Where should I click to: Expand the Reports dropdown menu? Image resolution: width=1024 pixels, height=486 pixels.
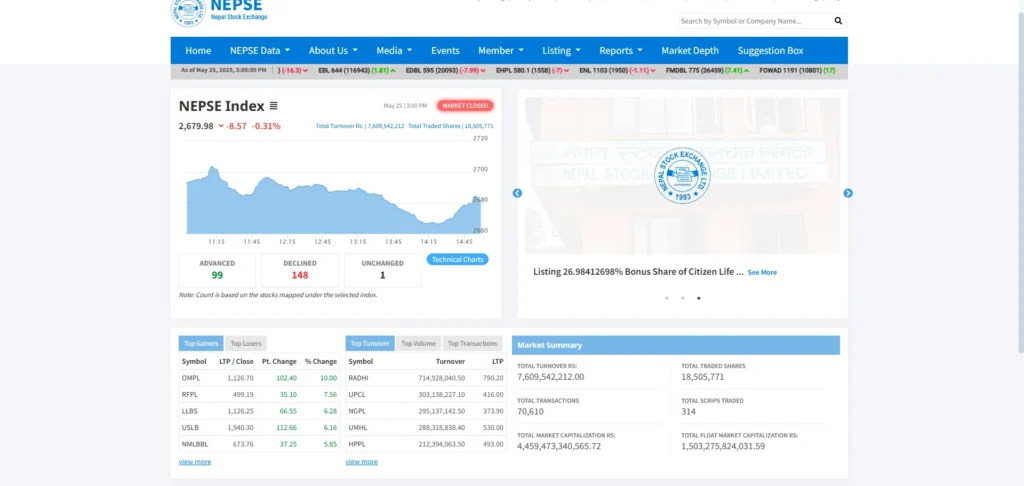(621, 50)
